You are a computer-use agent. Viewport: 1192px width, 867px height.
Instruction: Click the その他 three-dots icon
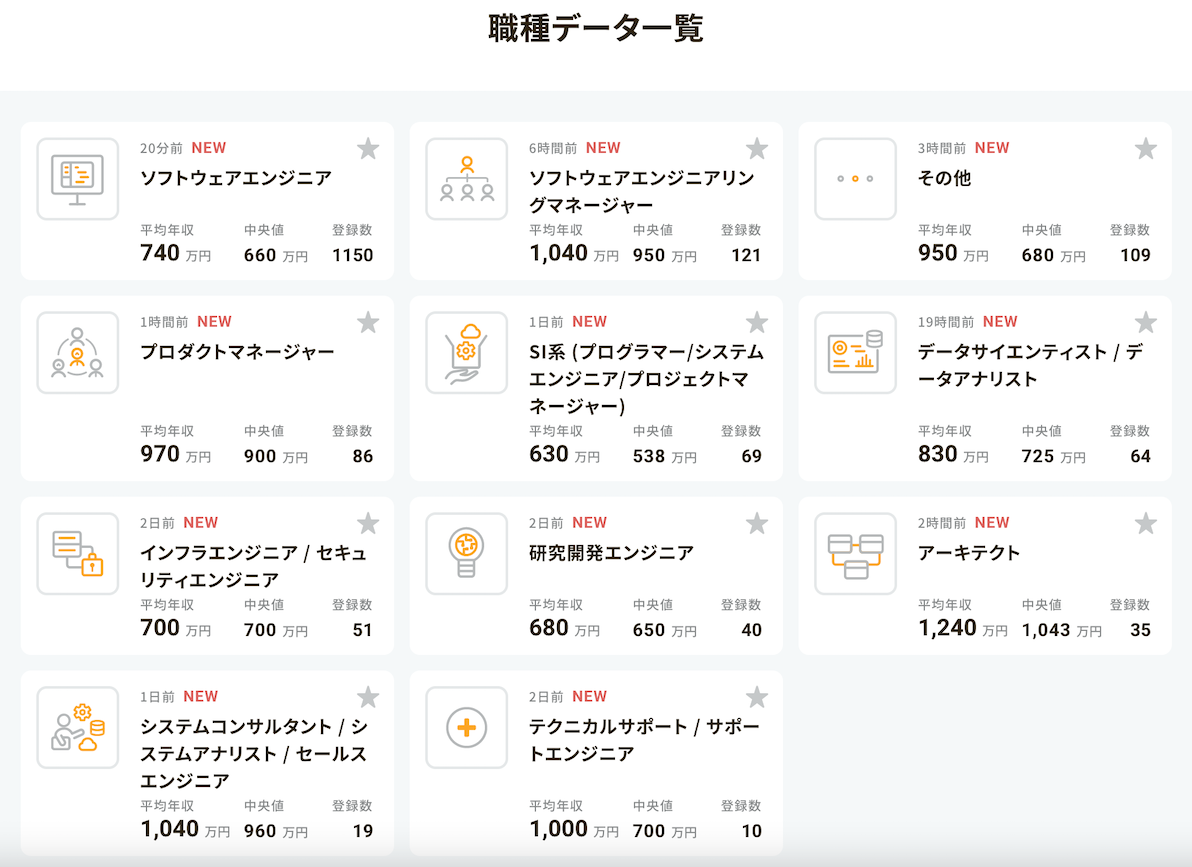click(855, 179)
